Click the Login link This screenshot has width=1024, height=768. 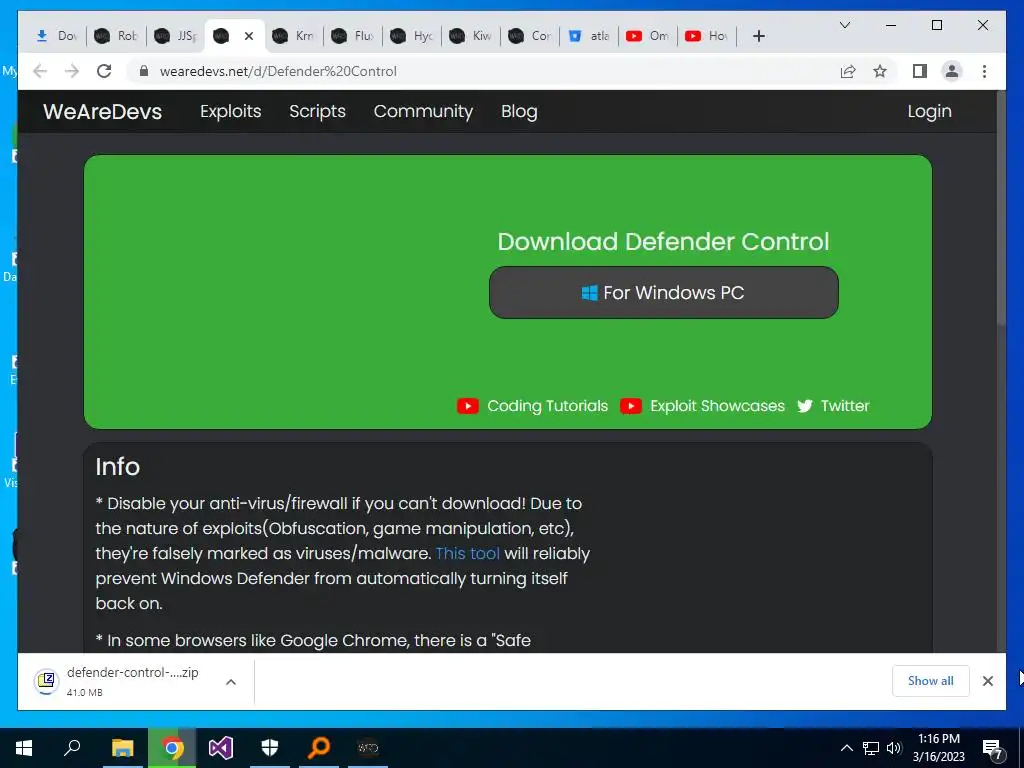coord(929,112)
